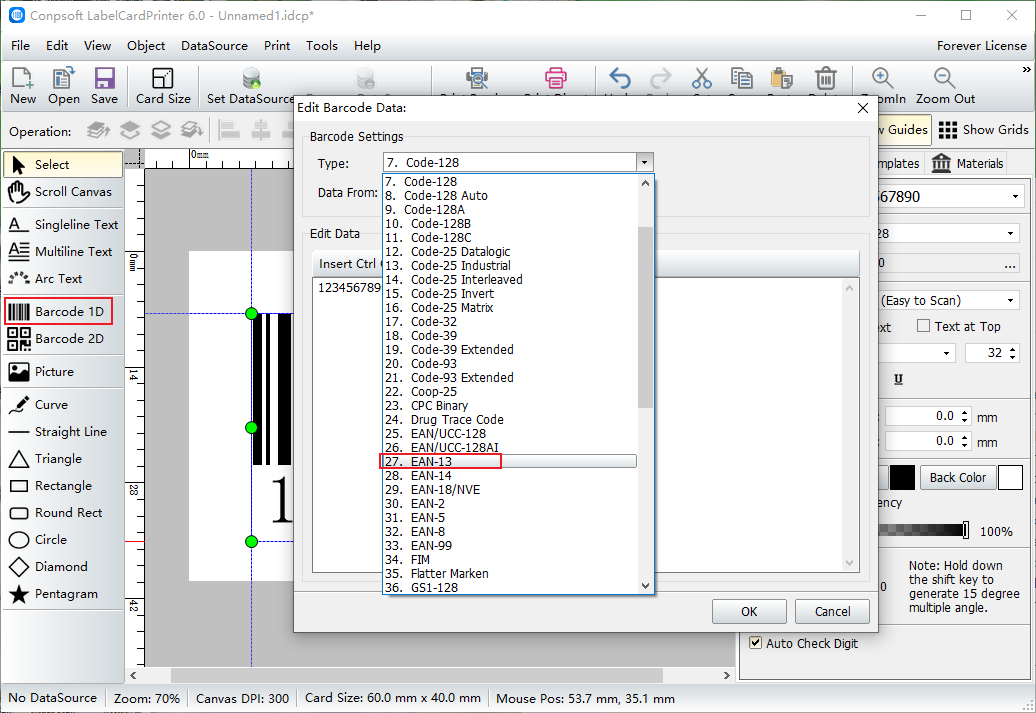This screenshot has height=713, width=1036.
Task: Open the Help menu
Action: pyautogui.click(x=367, y=46)
